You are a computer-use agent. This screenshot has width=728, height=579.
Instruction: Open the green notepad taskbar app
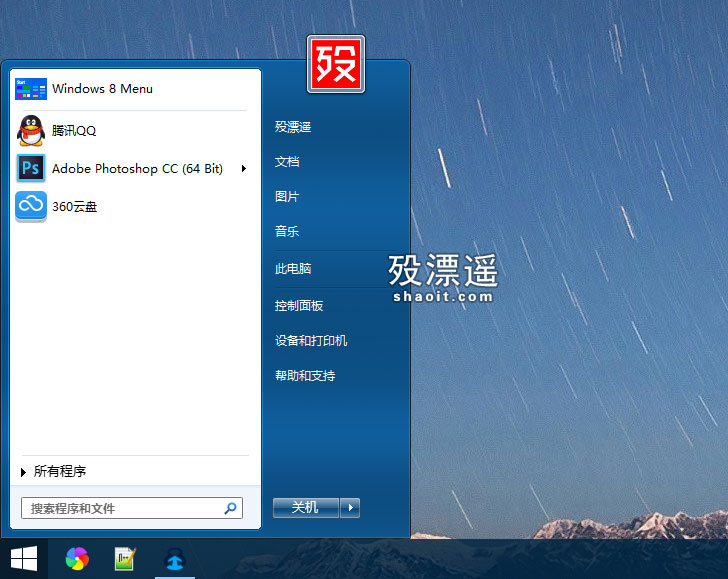coord(125,559)
